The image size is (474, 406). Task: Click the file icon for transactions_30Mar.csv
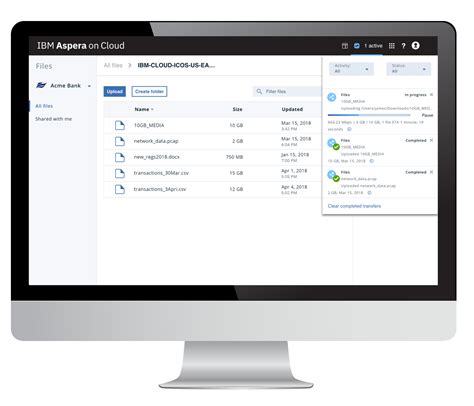coord(120,173)
